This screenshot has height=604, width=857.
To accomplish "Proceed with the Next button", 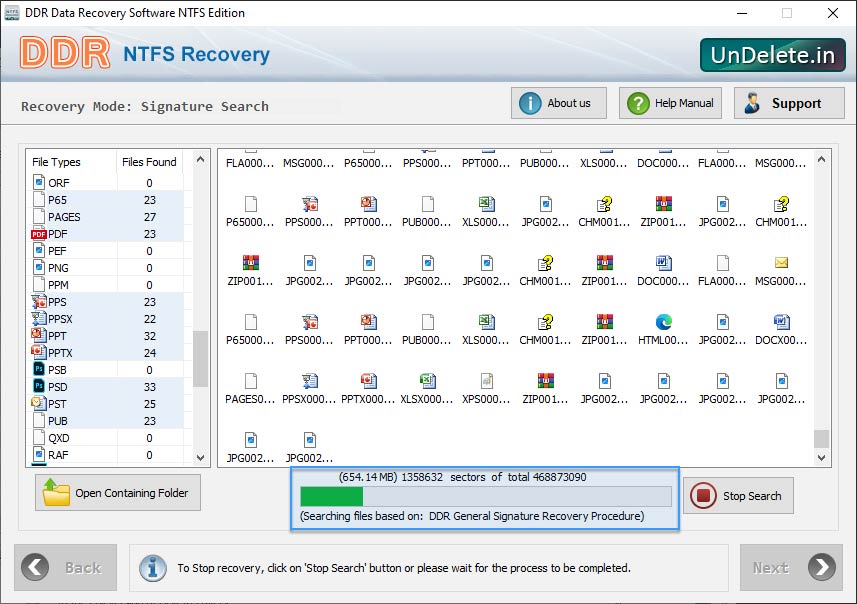I will [x=791, y=567].
